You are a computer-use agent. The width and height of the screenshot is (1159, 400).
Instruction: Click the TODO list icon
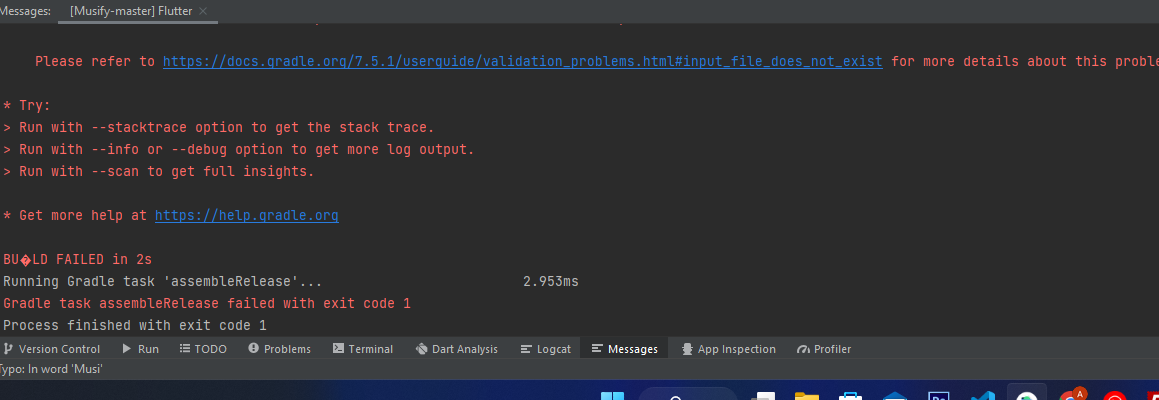tap(185, 349)
